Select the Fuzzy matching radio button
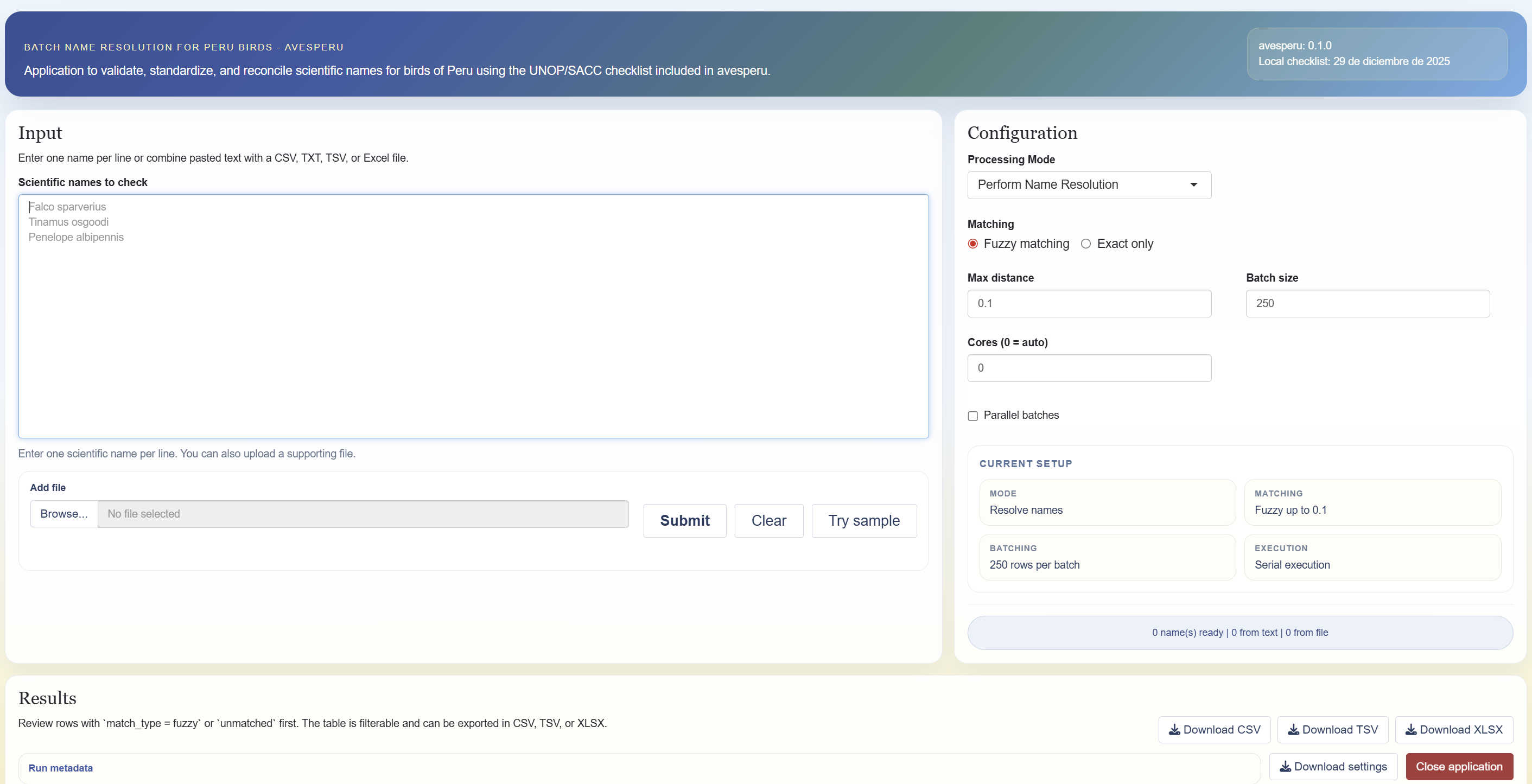 [x=973, y=244]
